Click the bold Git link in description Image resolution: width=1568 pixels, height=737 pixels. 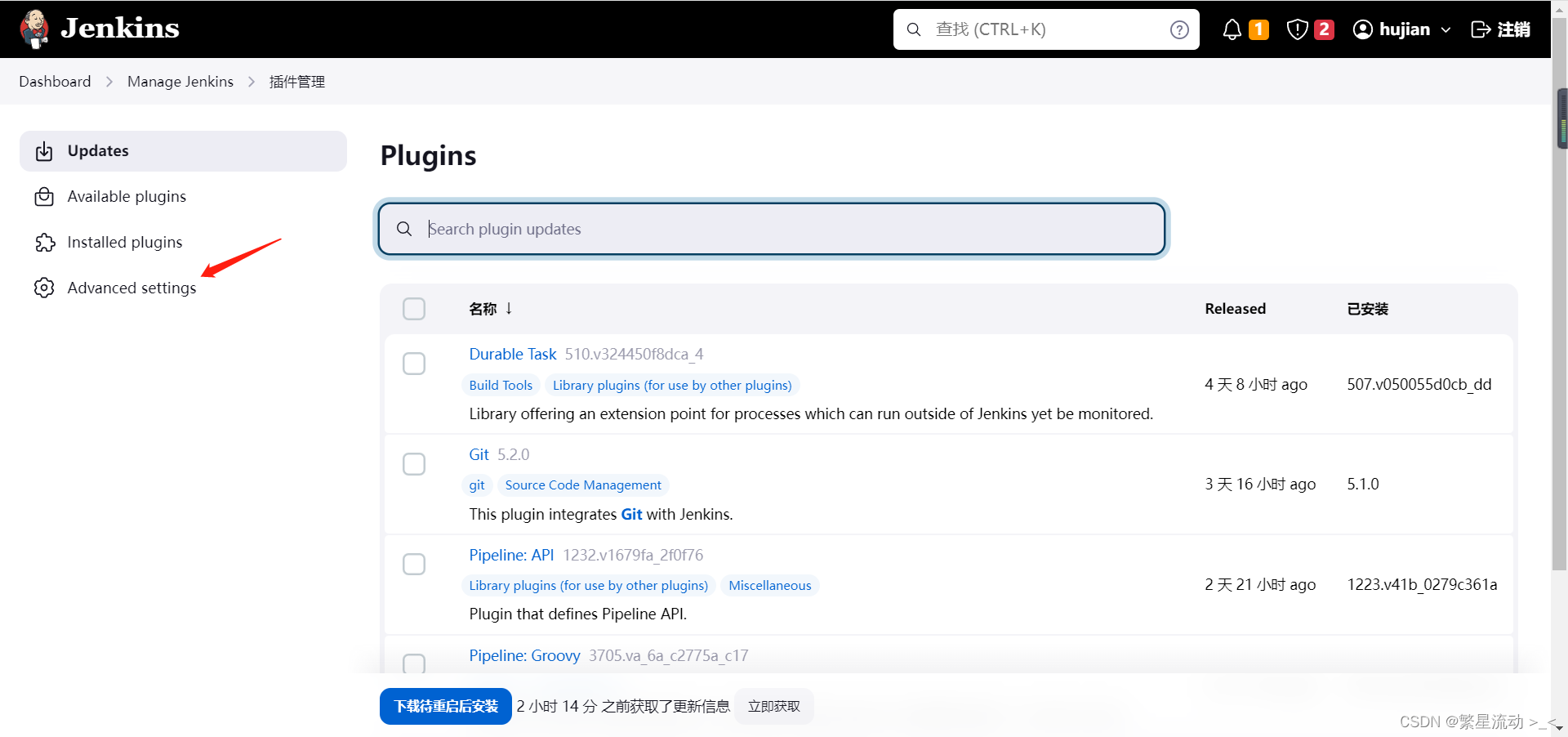[631, 514]
